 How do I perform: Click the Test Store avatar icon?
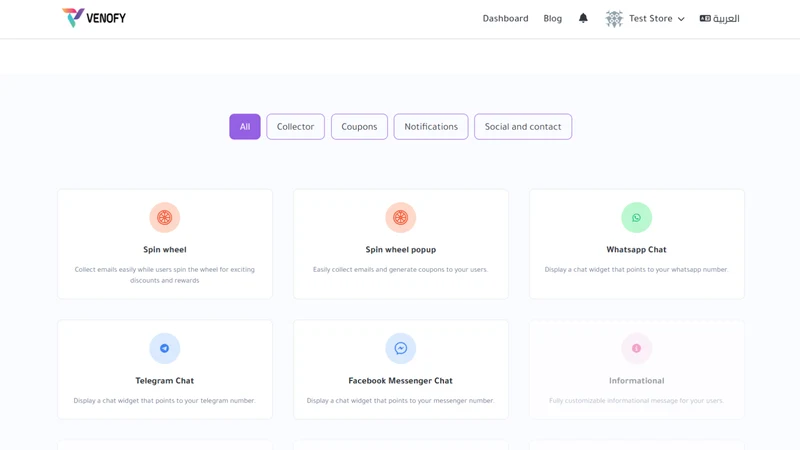coord(614,18)
